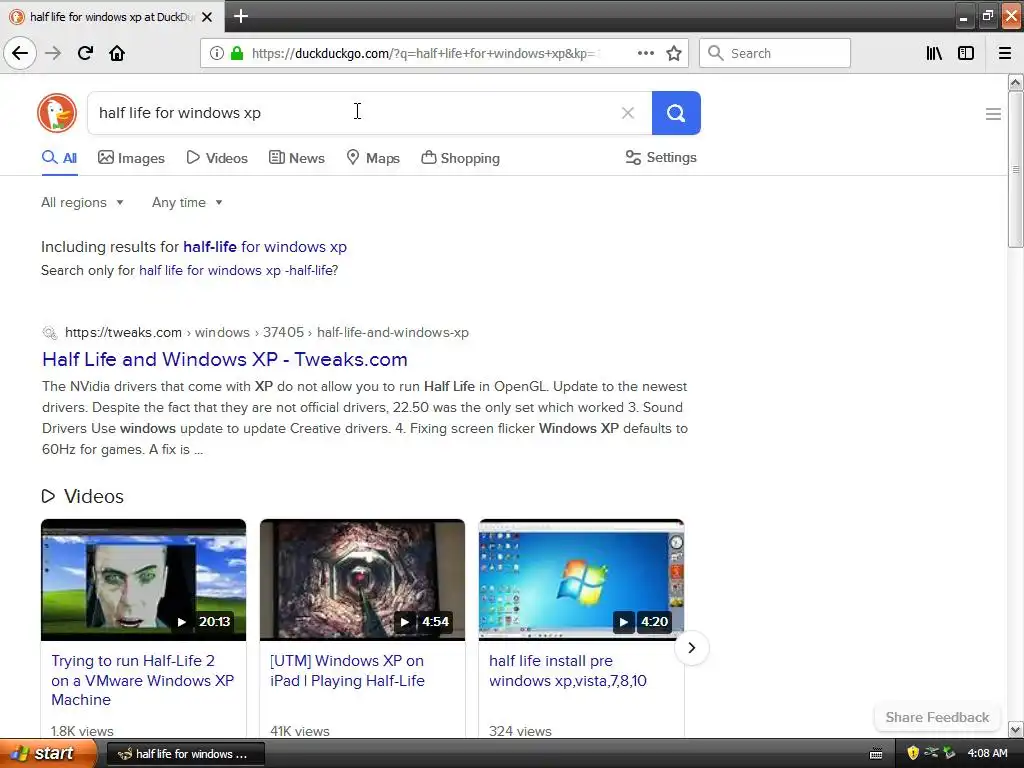Viewport: 1024px width, 768px height.
Task: Play the 4:54 video thumbnail
Action: coord(362,580)
